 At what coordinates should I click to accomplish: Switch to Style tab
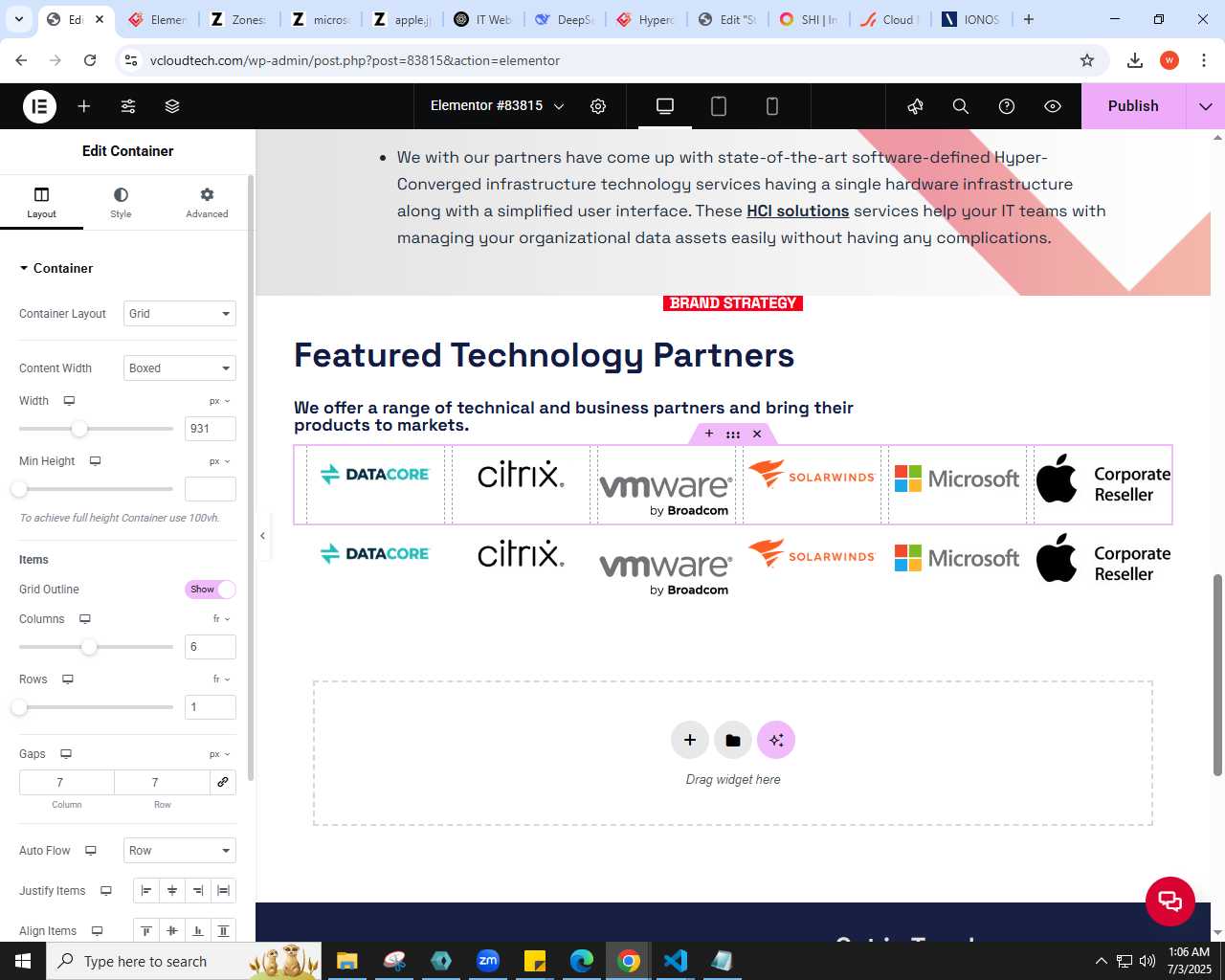point(121,203)
